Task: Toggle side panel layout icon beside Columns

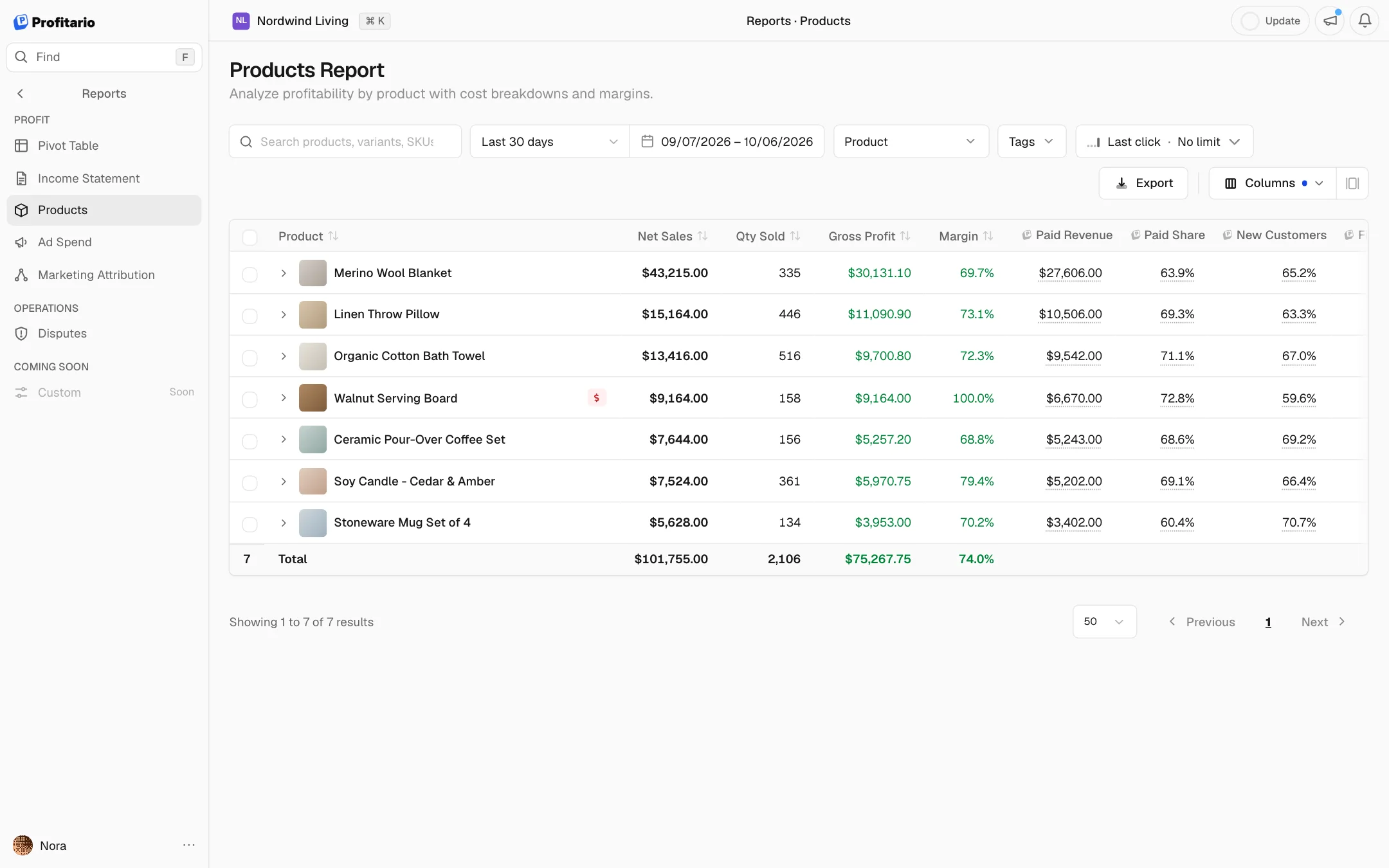Action: (1352, 183)
